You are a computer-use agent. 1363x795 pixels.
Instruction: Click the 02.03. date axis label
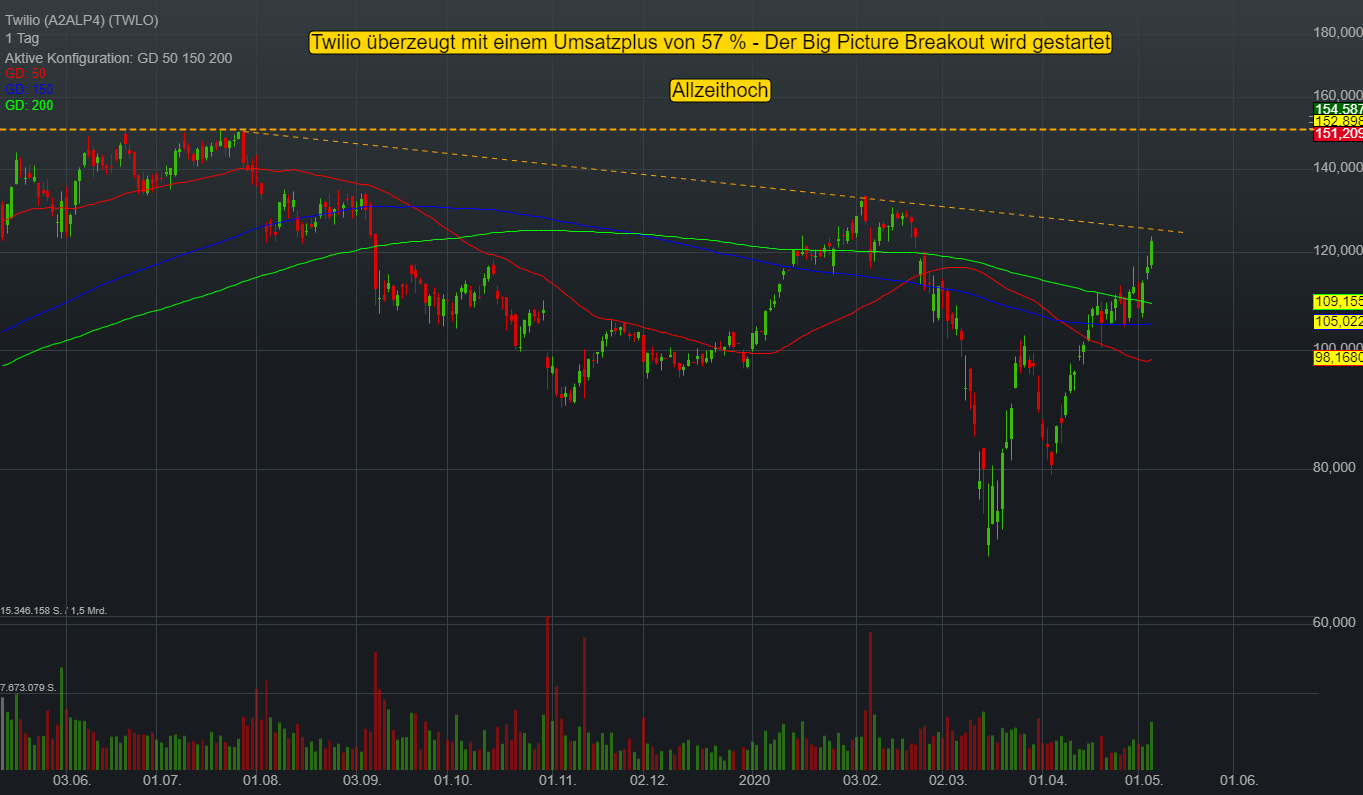(x=948, y=780)
